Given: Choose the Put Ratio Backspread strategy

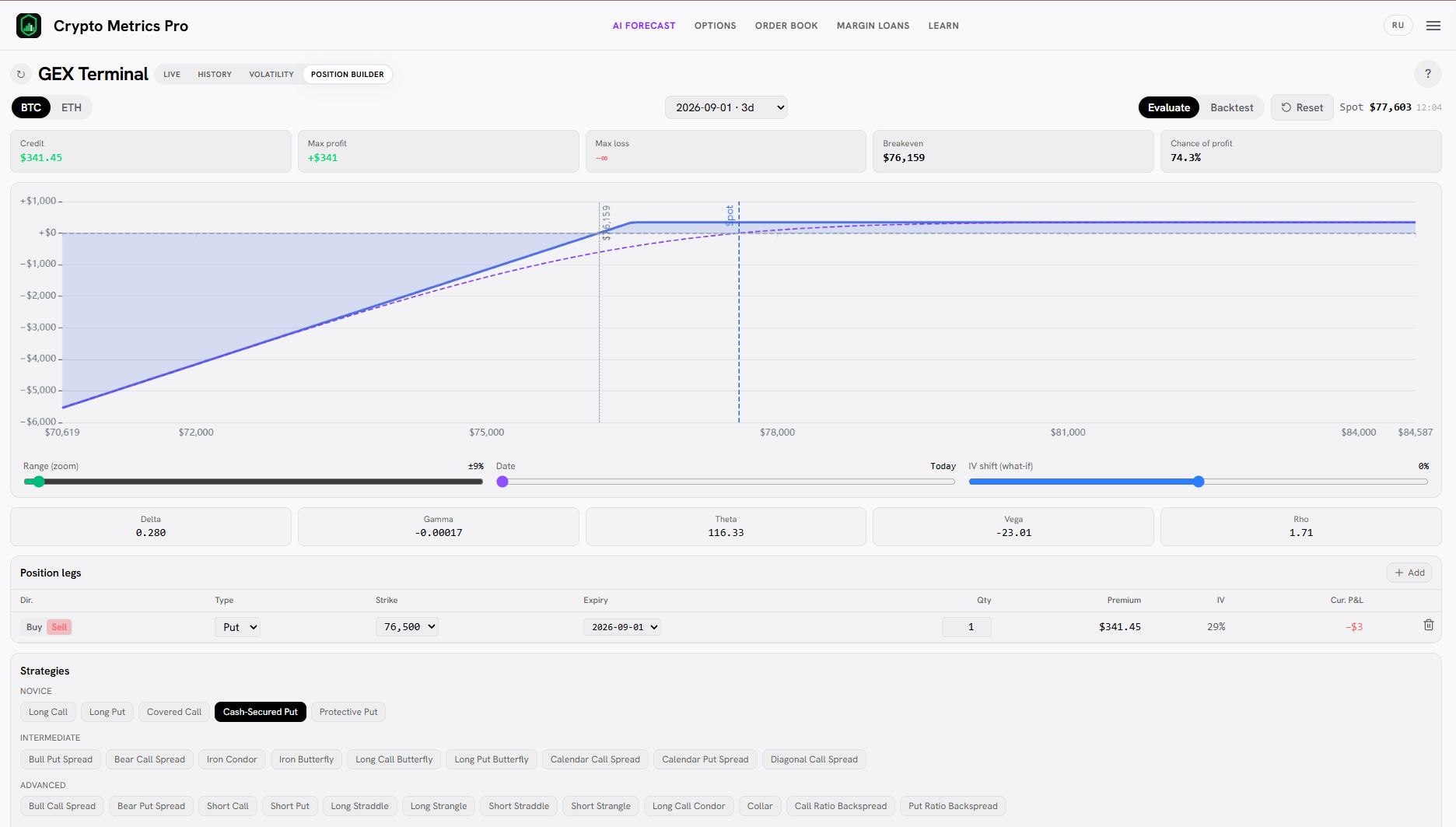Looking at the screenshot, I should 953,806.
